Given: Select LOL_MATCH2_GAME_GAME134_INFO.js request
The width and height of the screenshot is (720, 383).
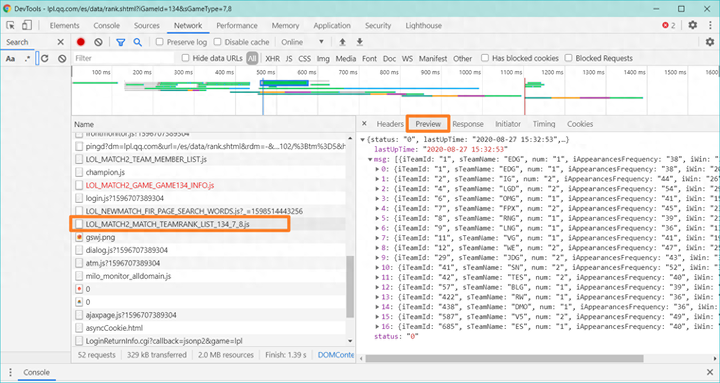Looking at the screenshot, I should point(150,186).
